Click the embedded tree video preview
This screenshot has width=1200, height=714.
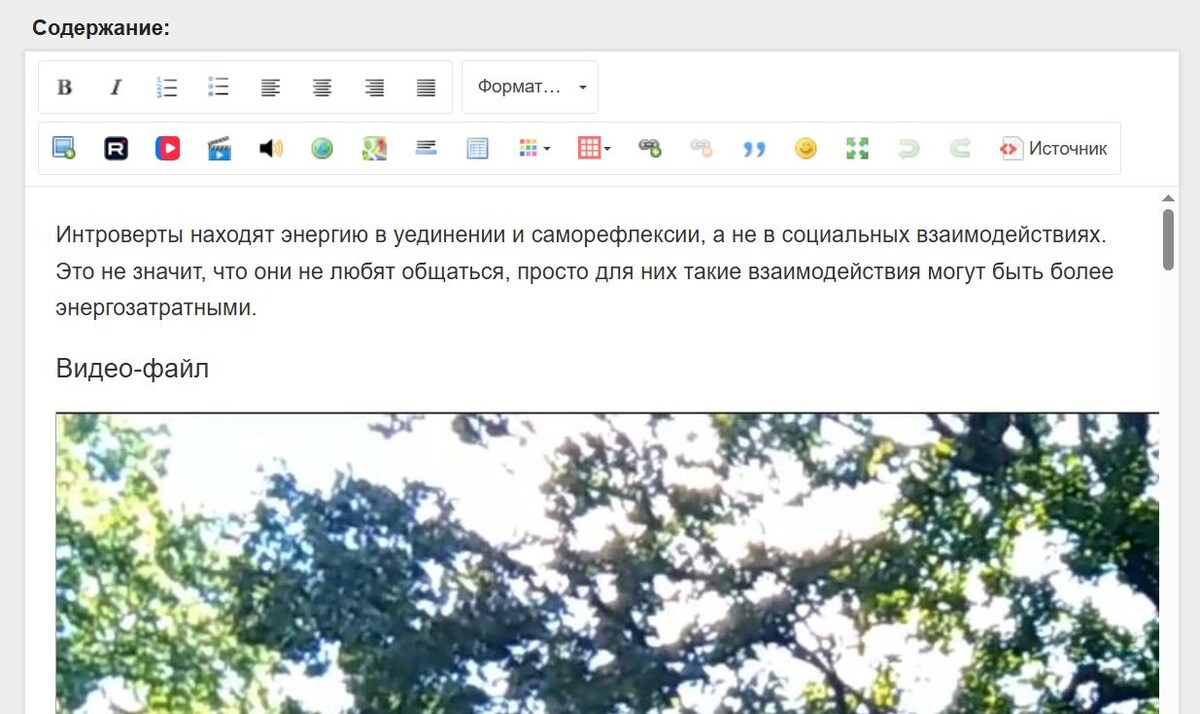point(607,563)
